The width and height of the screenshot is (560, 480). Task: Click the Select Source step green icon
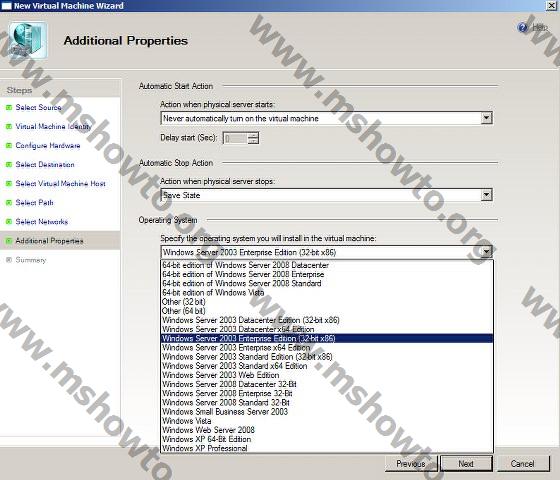click(x=9, y=107)
